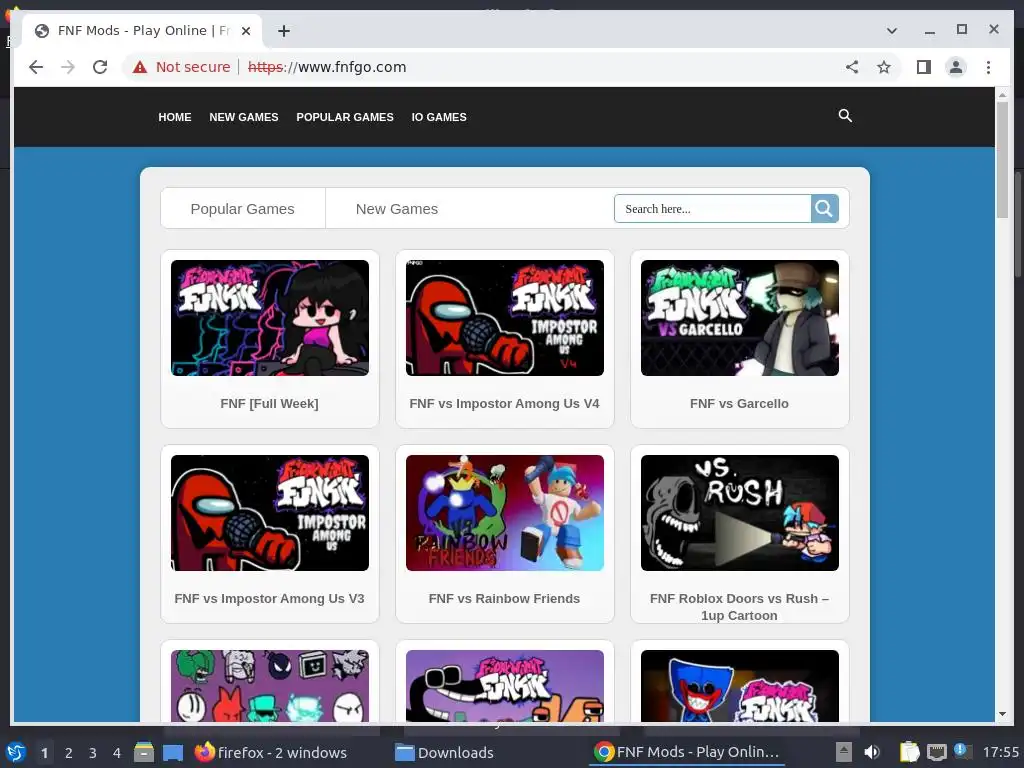Open FNF vs Impostor Among Us V3 thumbnail

(270, 513)
